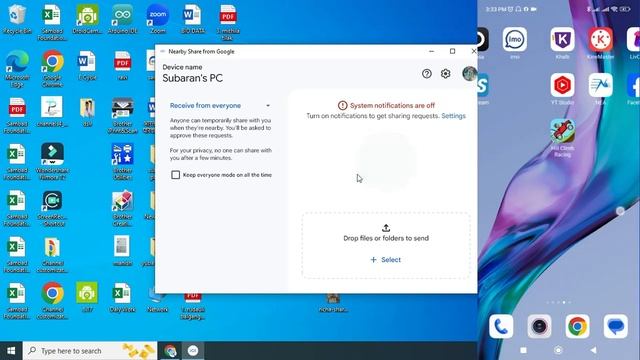The width and height of the screenshot is (640, 360).
Task: Open Wondershare Filmora desktop shortcut
Action: point(52,161)
